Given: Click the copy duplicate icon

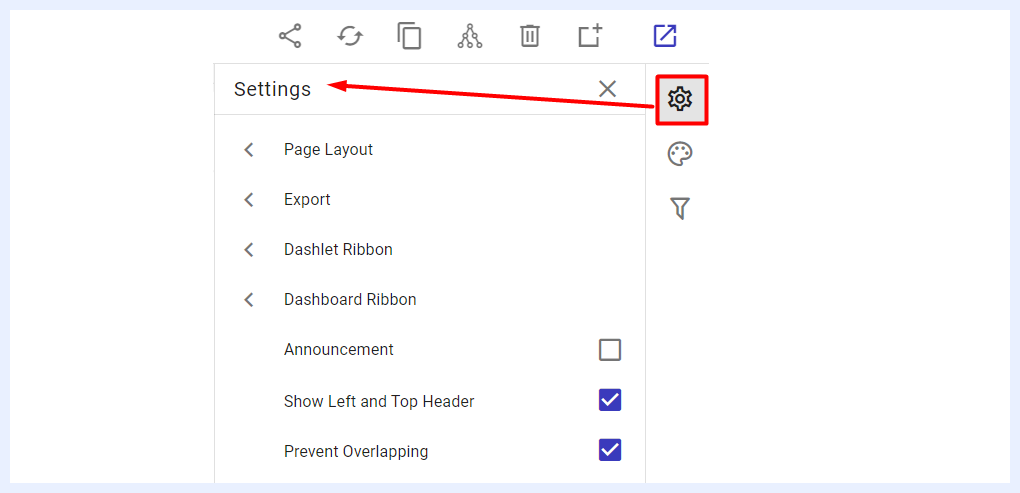Looking at the screenshot, I should click(x=410, y=36).
